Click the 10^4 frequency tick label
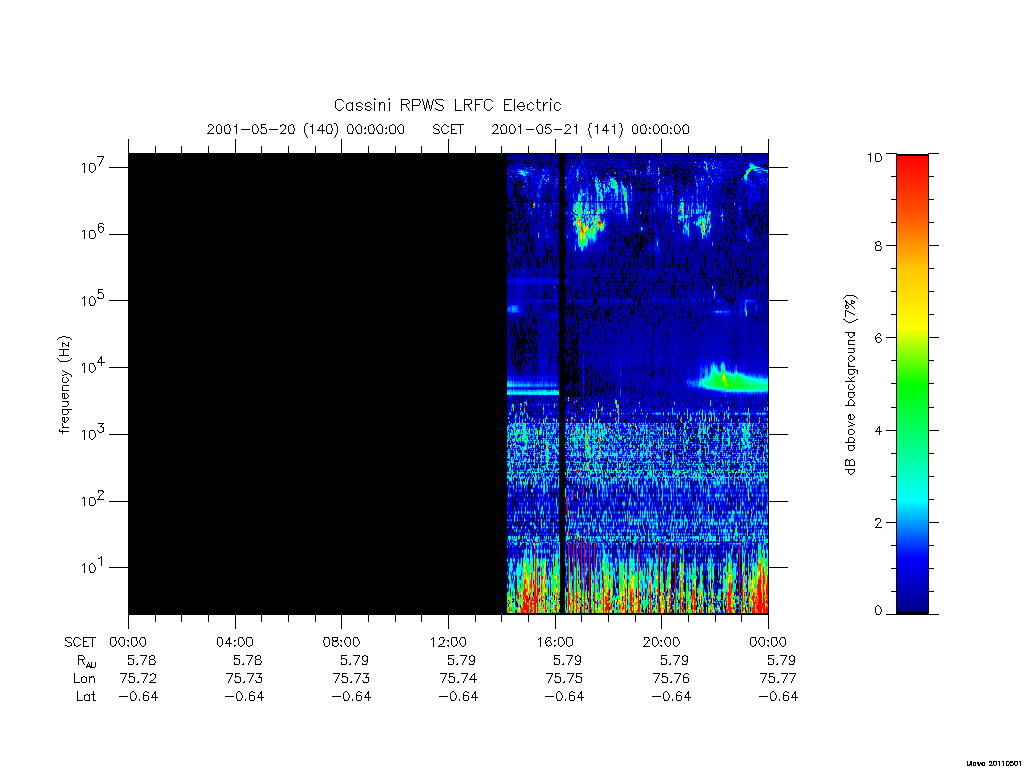Screen dimensions: 1024x768 94,366
